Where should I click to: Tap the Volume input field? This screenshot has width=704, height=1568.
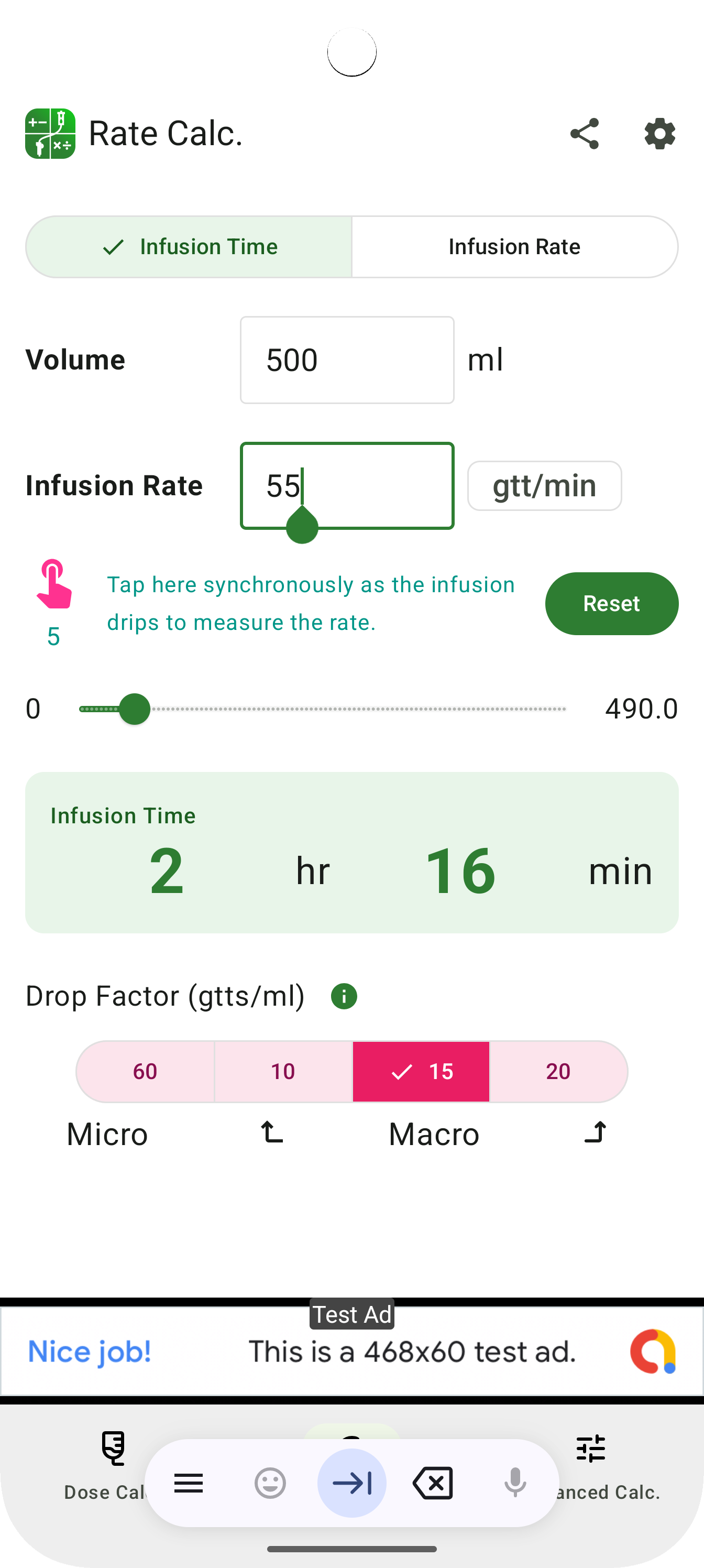coord(347,360)
